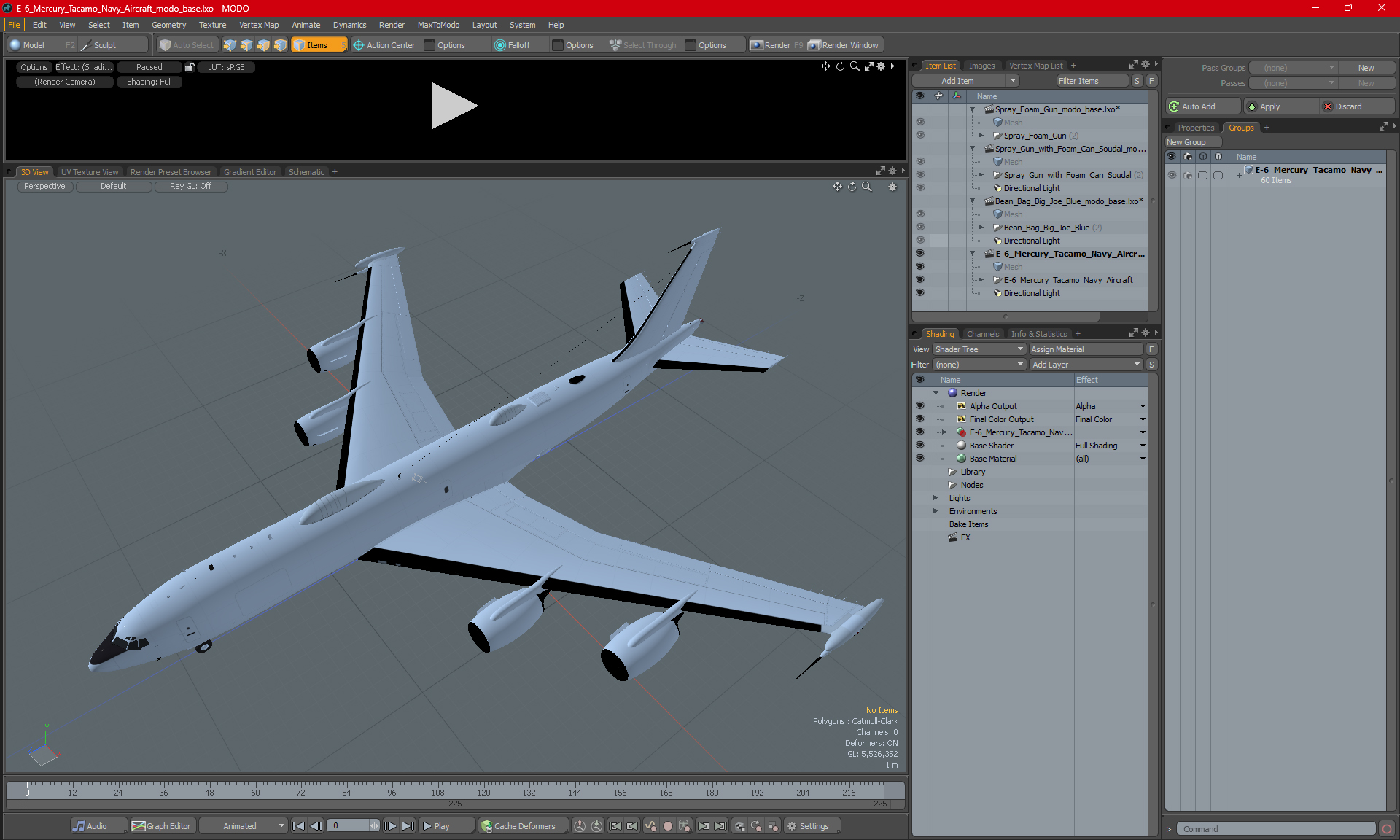Click the red record keyframe icon
Screen dimensions: 1400x840
pos(667,826)
